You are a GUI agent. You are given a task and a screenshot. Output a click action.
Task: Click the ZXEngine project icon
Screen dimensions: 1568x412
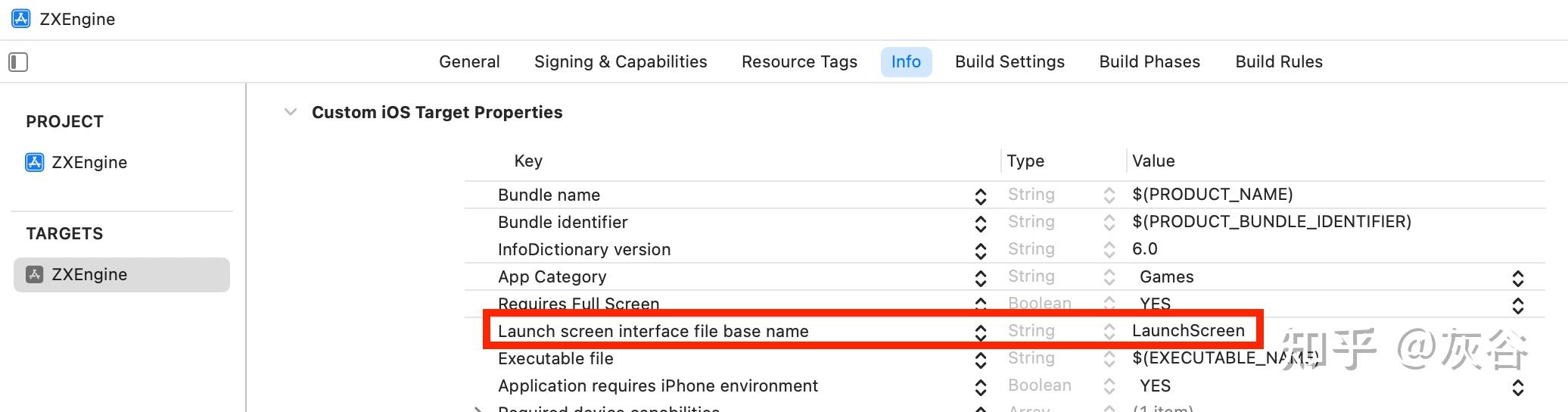point(35,163)
